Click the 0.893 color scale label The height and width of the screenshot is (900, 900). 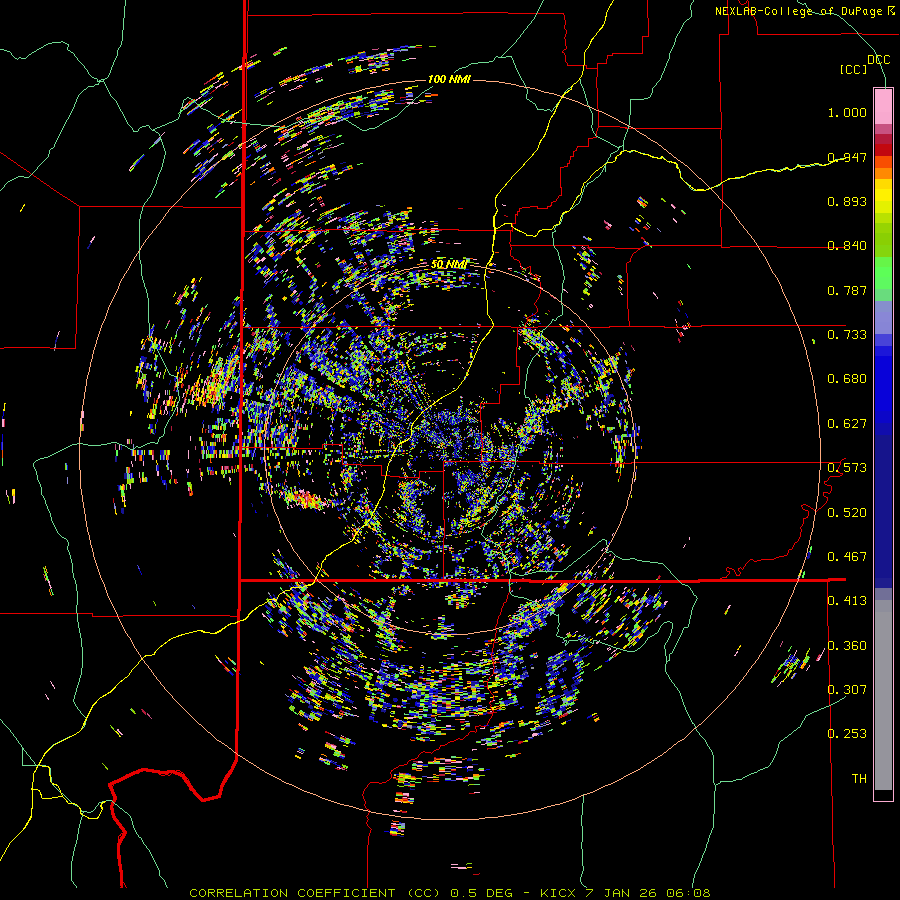(x=847, y=201)
